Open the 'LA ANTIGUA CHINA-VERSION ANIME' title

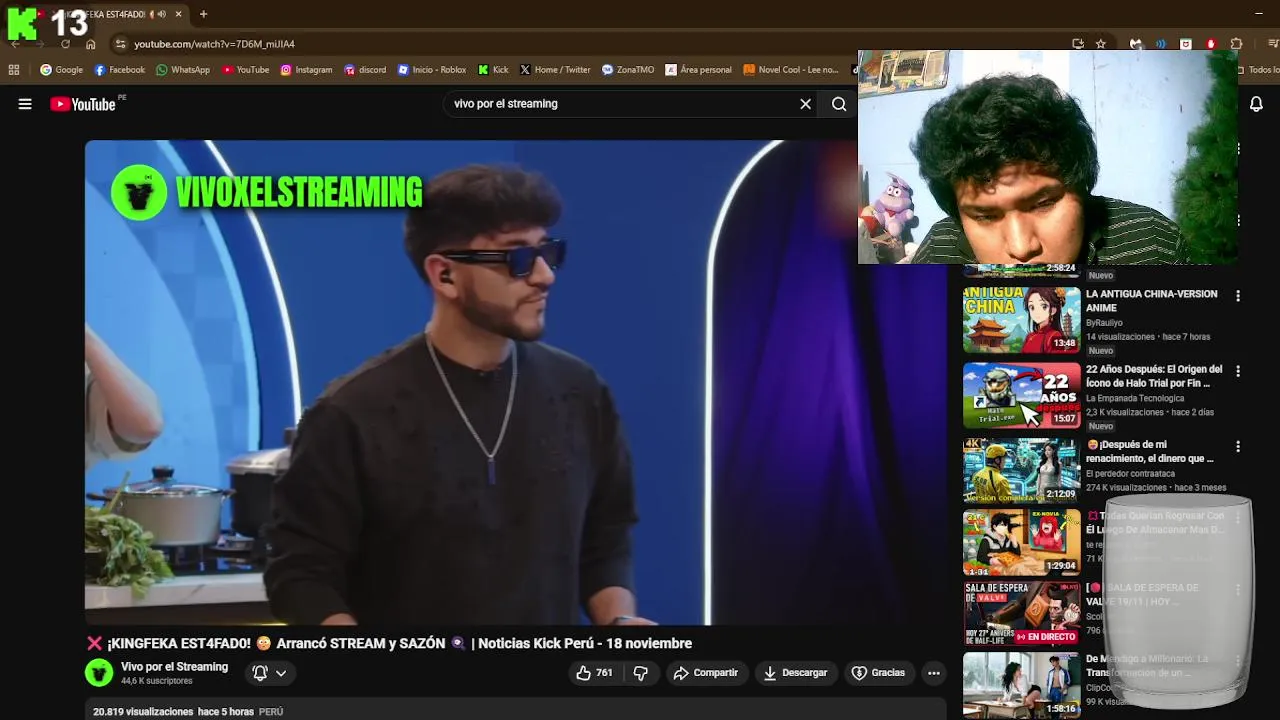coord(1151,301)
